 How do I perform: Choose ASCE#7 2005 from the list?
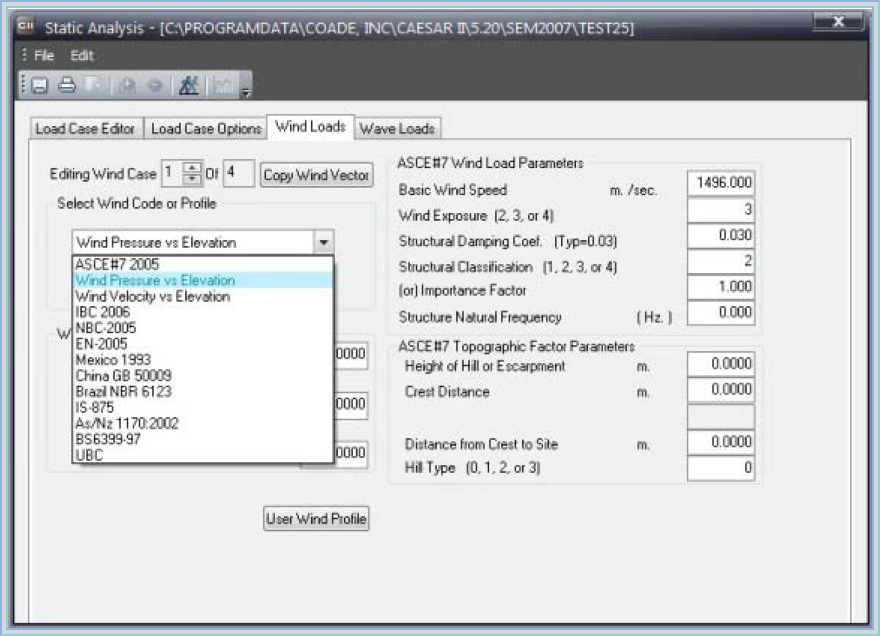[x=203, y=264]
